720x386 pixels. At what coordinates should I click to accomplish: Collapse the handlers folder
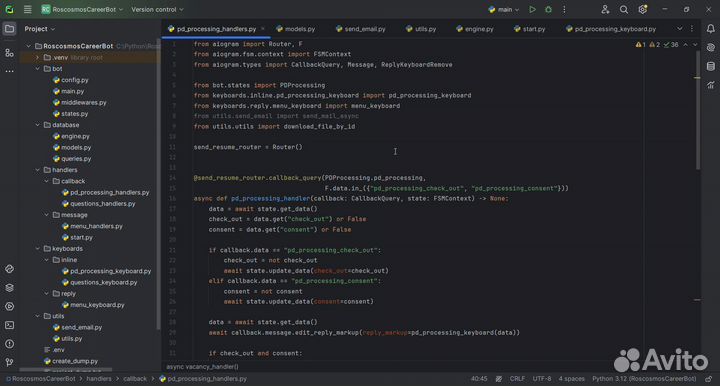38,170
